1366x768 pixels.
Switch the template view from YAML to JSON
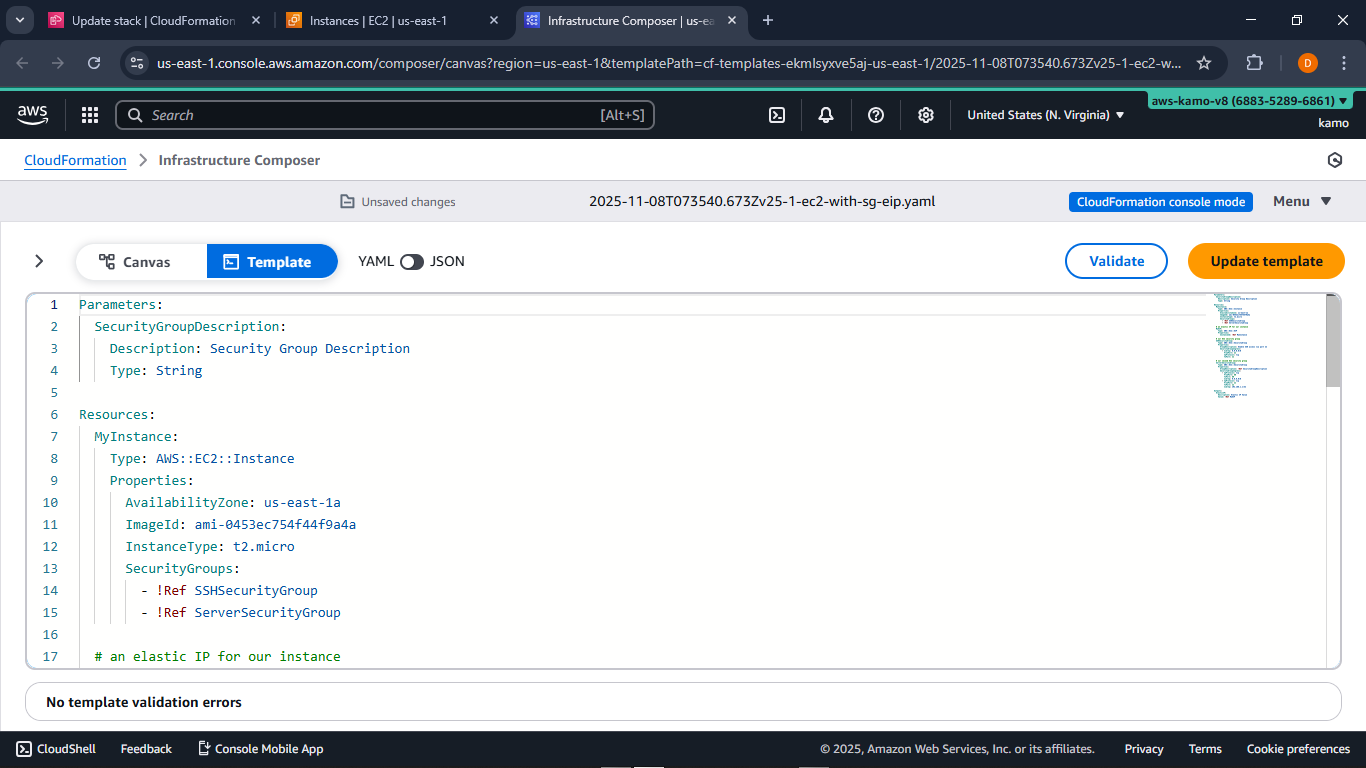pos(411,261)
